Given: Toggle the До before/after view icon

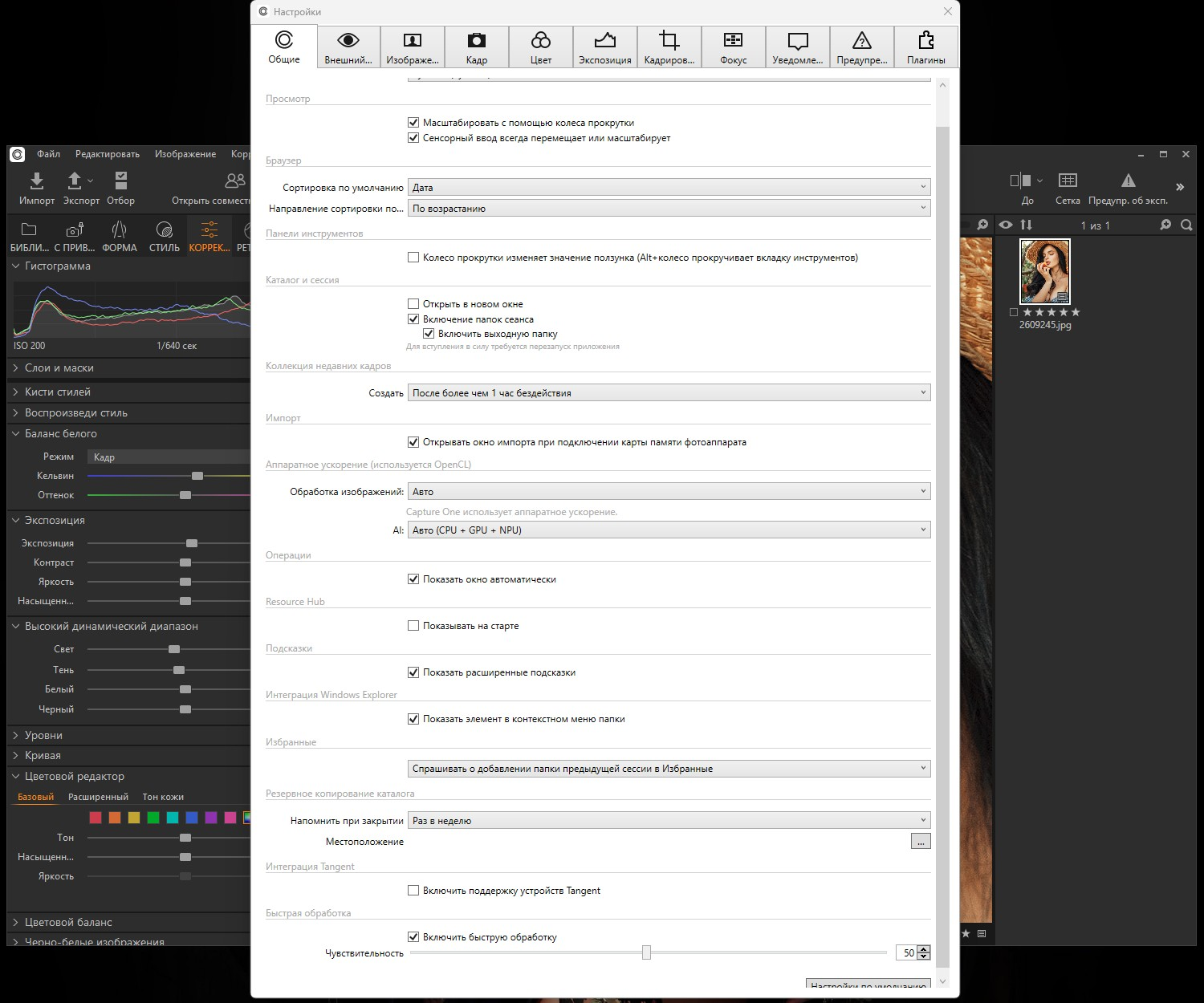Looking at the screenshot, I should [1020, 181].
